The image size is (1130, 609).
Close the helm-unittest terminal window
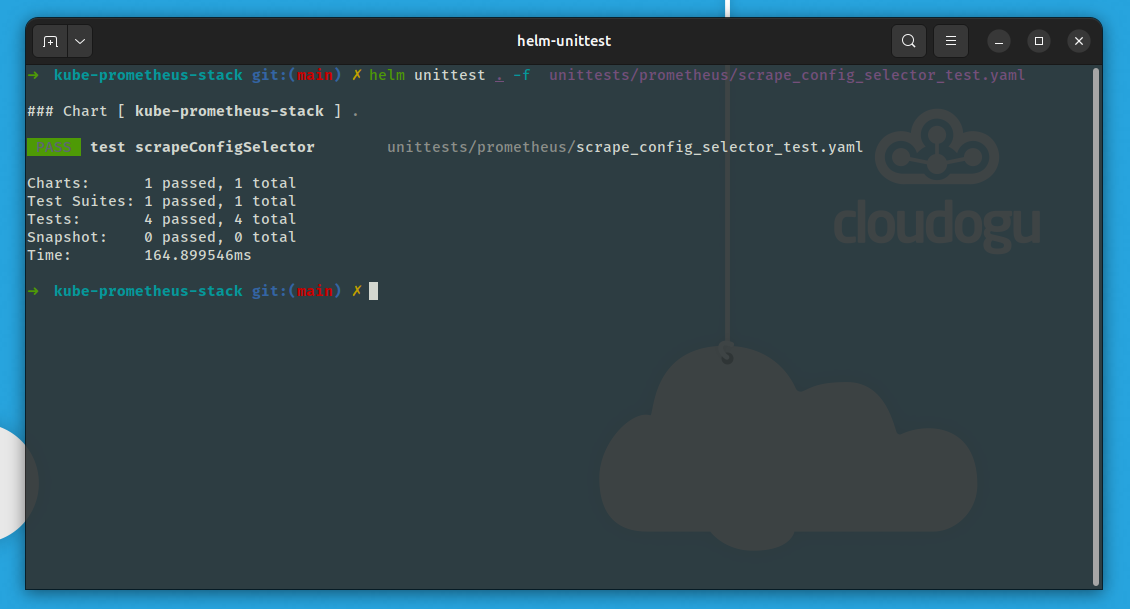[x=1079, y=41]
